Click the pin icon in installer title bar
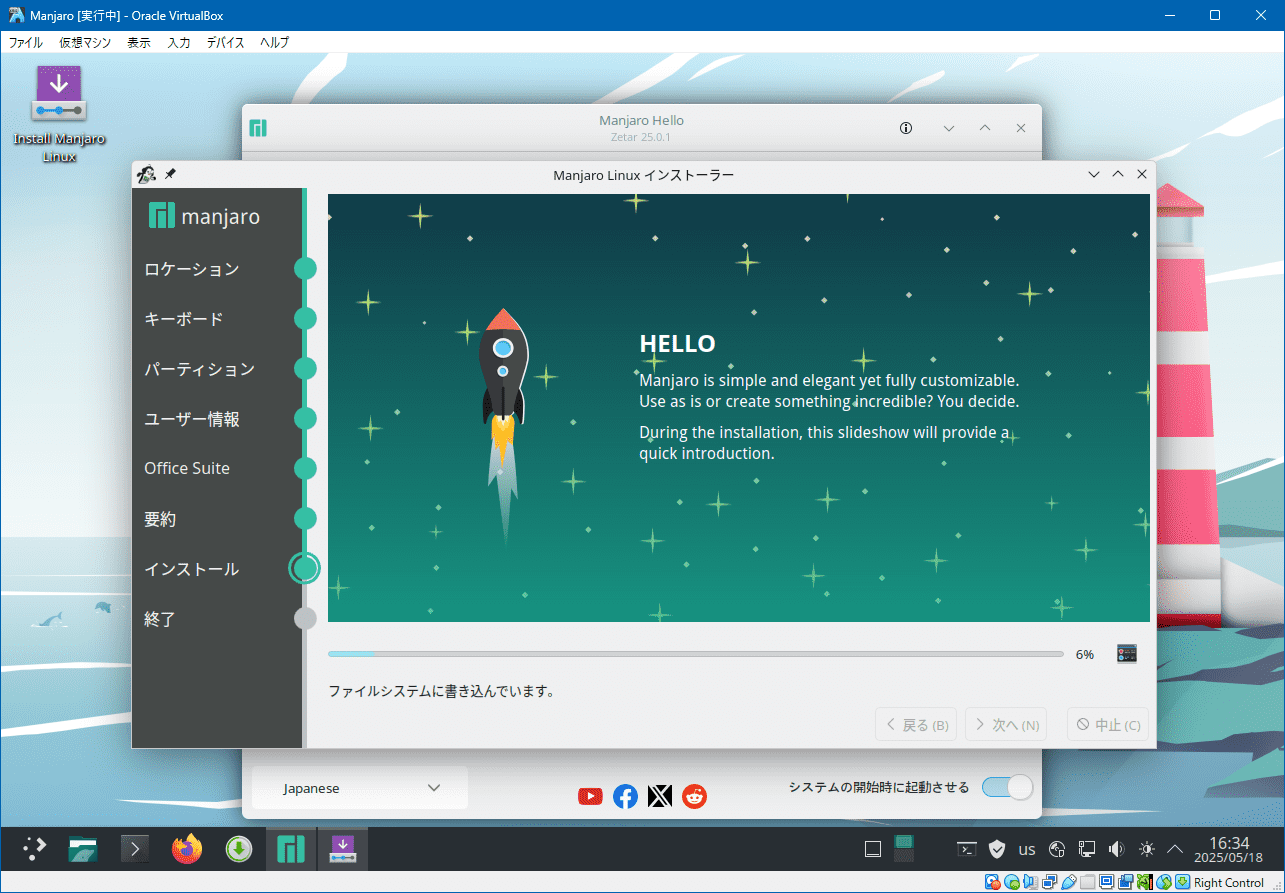 click(170, 174)
